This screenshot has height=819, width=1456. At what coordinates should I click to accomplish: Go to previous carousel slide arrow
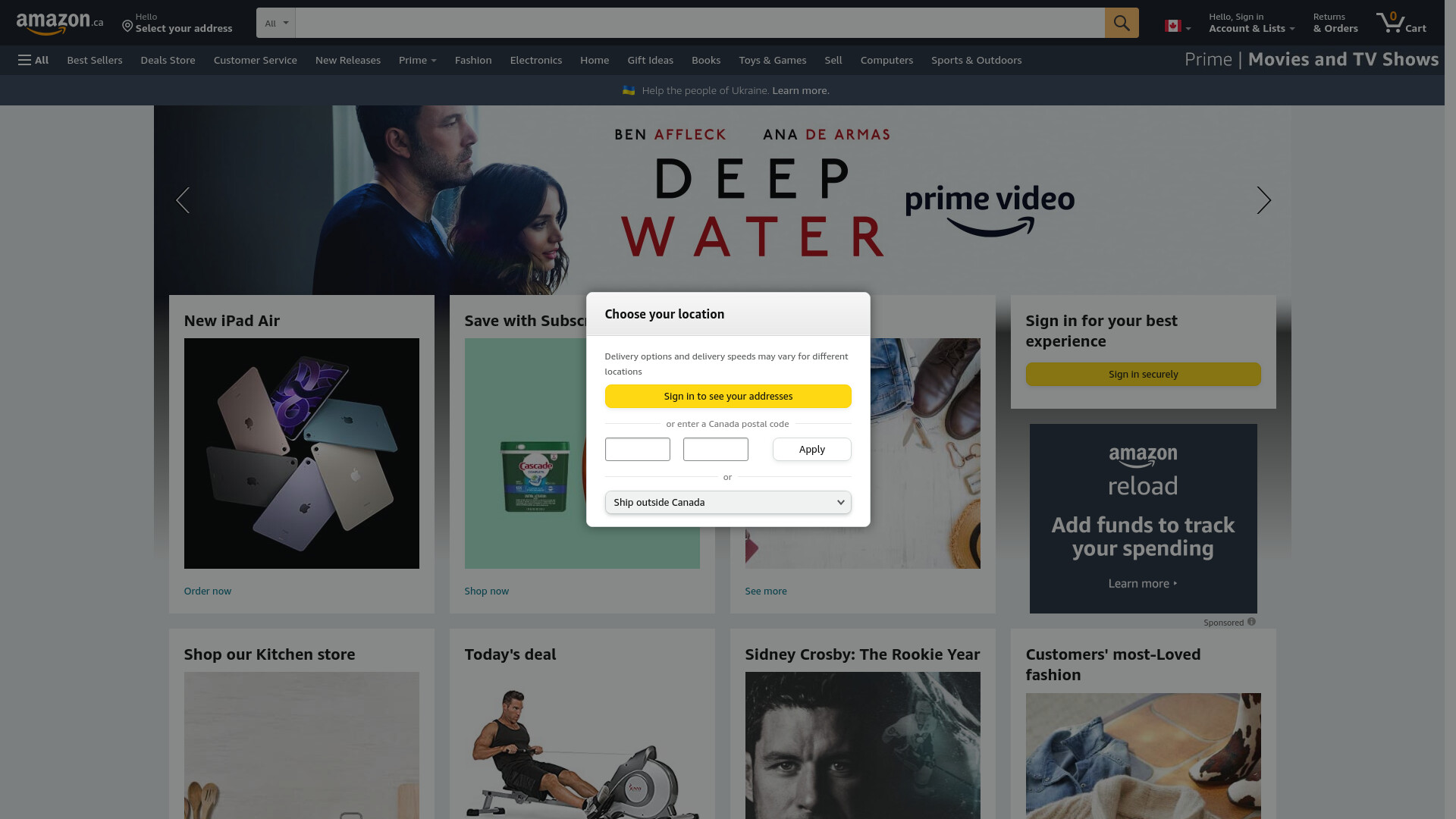pyautogui.click(x=182, y=200)
